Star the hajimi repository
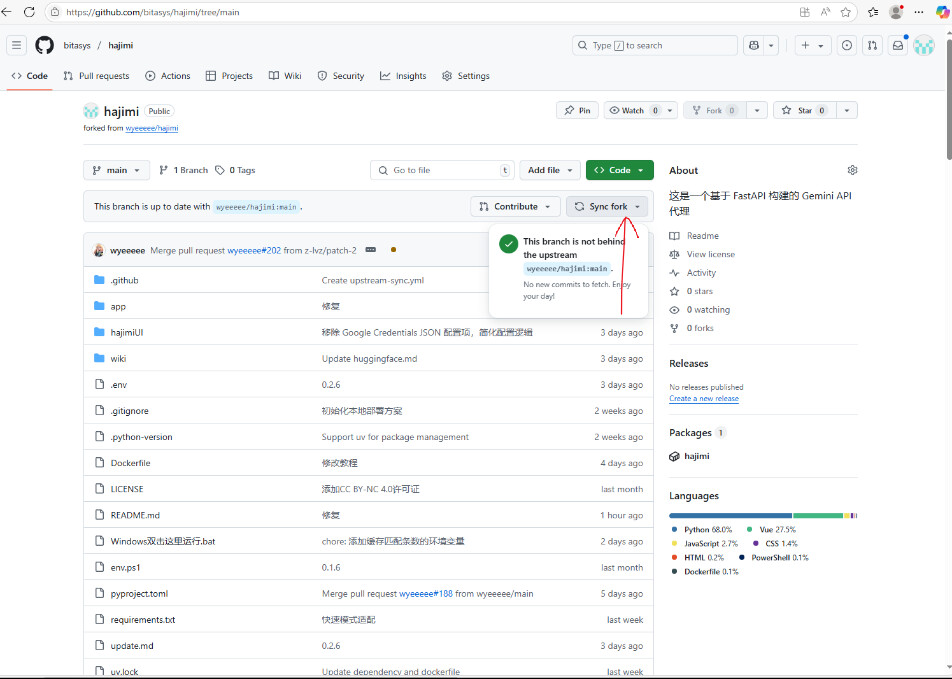The width and height of the screenshot is (952, 679). point(798,110)
